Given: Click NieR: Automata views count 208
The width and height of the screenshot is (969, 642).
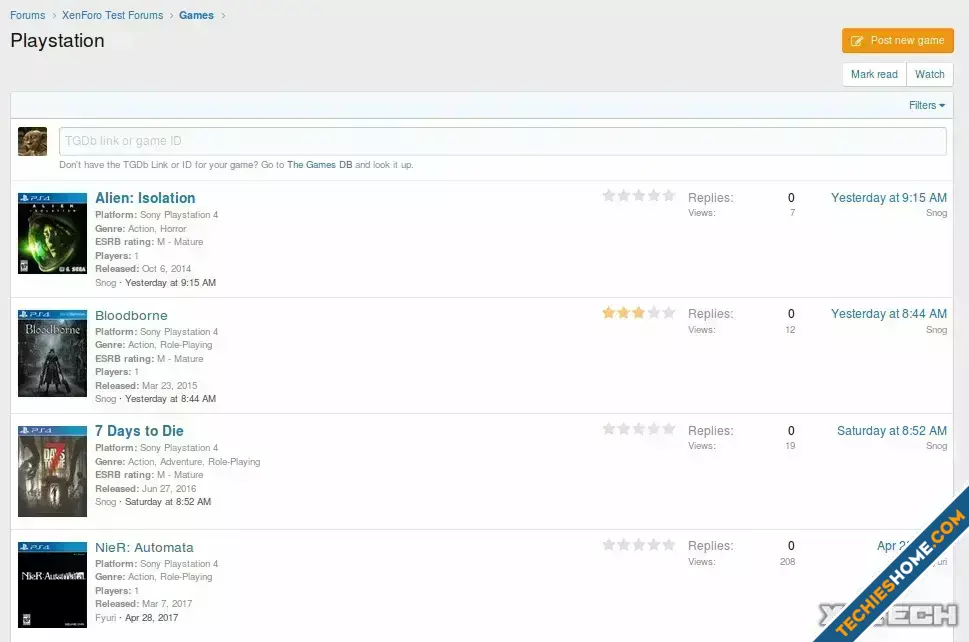Looking at the screenshot, I should click(787, 562).
